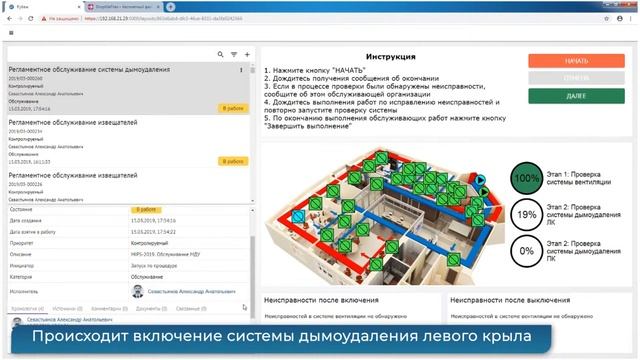Viewport: 640px width, 360px height.
Task: Click В работе badge in Состояние row
Action: tap(146, 209)
